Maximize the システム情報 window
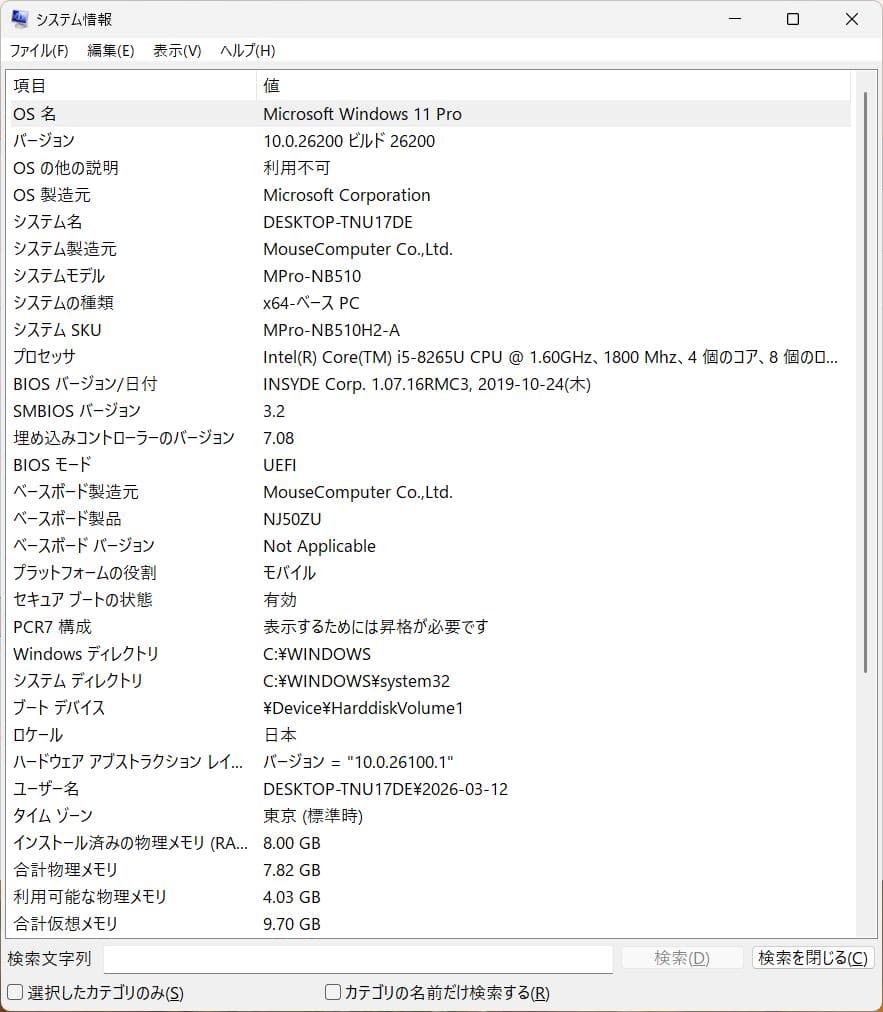This screenshot has height=1012, width=883. click(x=793, y=19)
